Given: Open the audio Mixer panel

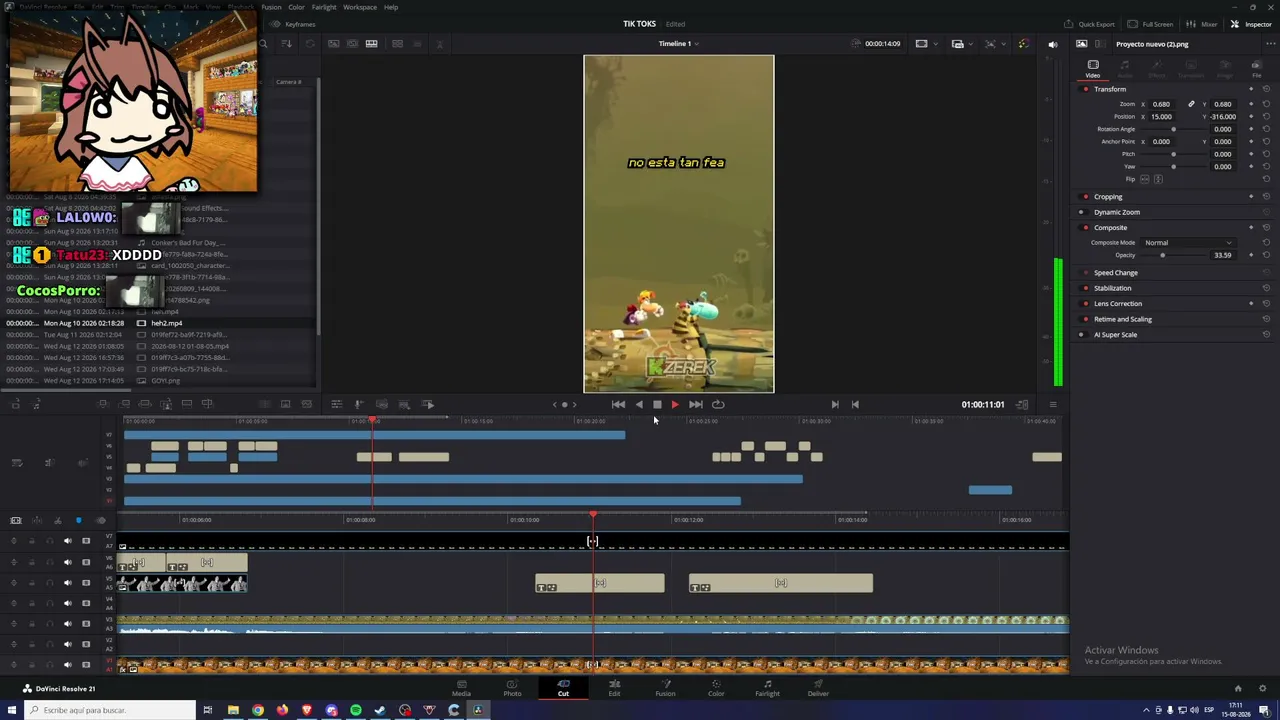Looking at the screenshot, I should click(x=1202, y=24).
